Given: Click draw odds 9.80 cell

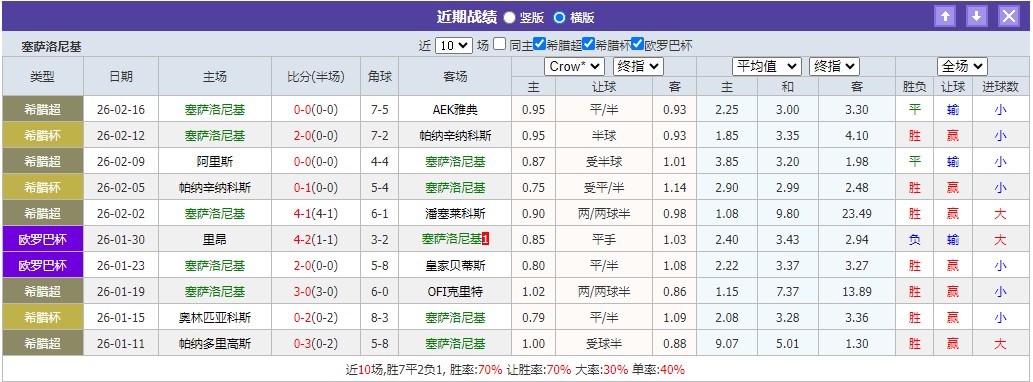Looking at the screenshot, I should tap(787, 213).
